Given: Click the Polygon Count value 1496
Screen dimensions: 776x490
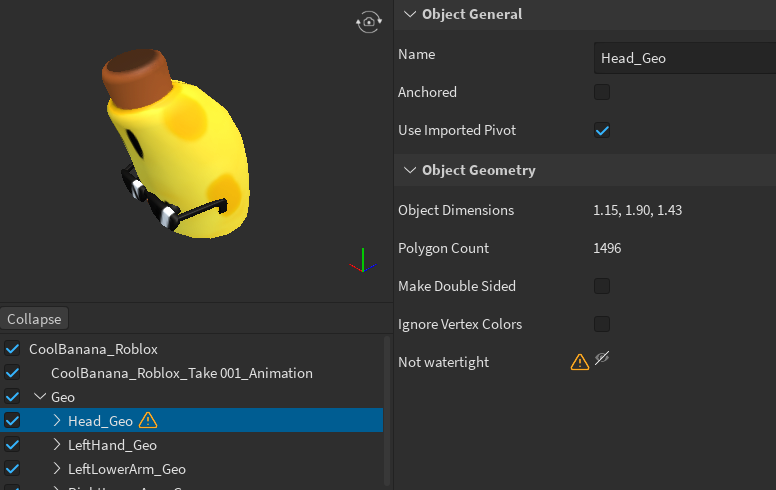Looking at the screenshot, I should coord(607,248).
